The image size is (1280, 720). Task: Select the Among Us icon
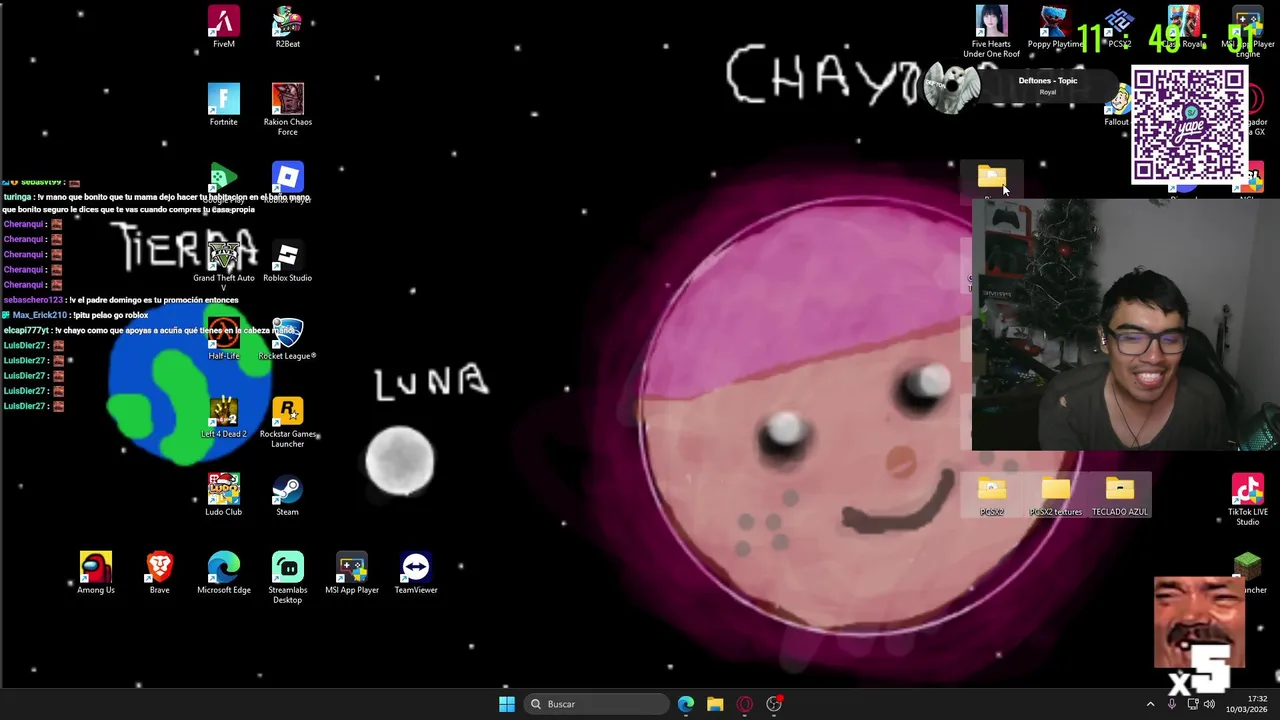(96, 573)
